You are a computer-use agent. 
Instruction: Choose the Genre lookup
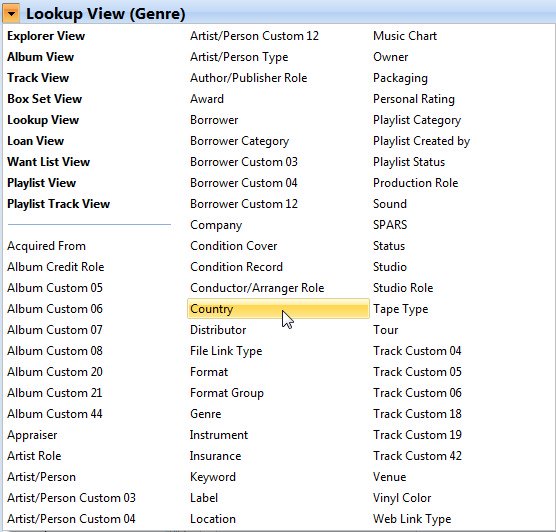(x=206, y=414)
